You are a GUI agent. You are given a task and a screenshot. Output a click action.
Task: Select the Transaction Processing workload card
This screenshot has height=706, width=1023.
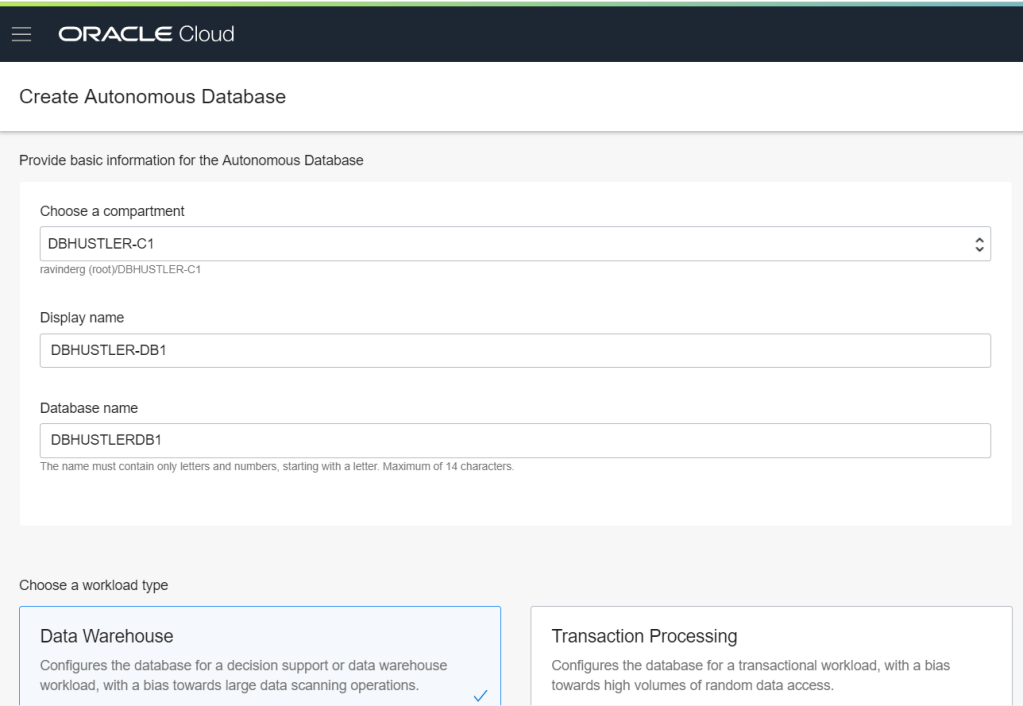(x=770, y=655)
